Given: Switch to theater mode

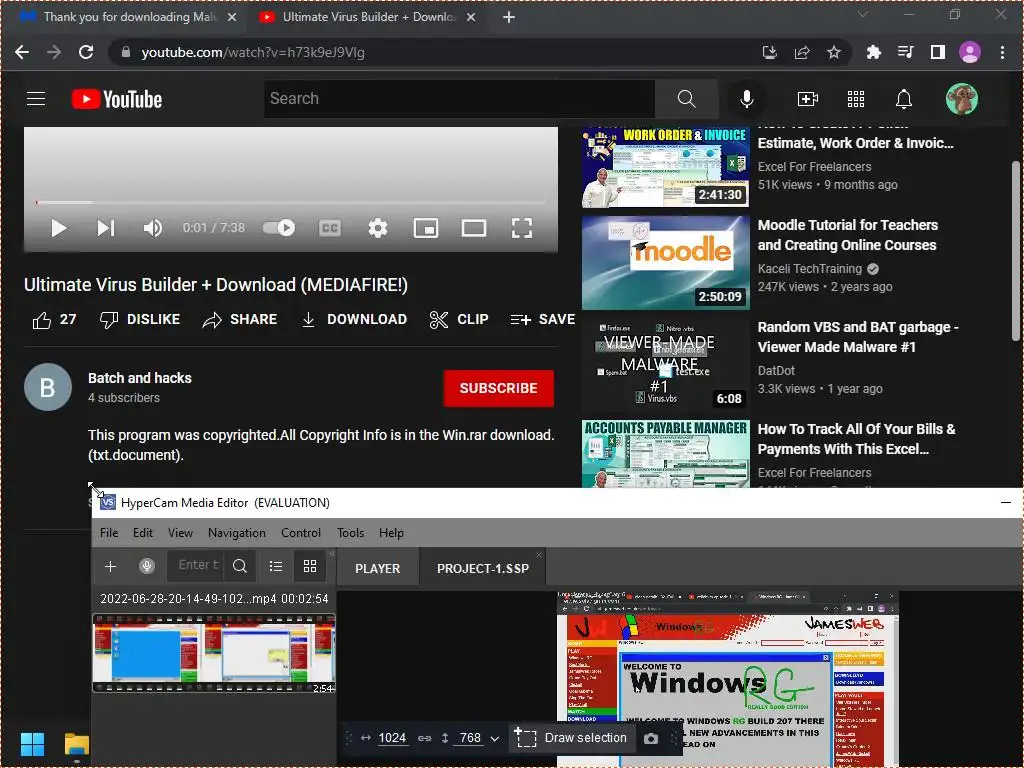Looking at the screenshot, I should point(473,228).
